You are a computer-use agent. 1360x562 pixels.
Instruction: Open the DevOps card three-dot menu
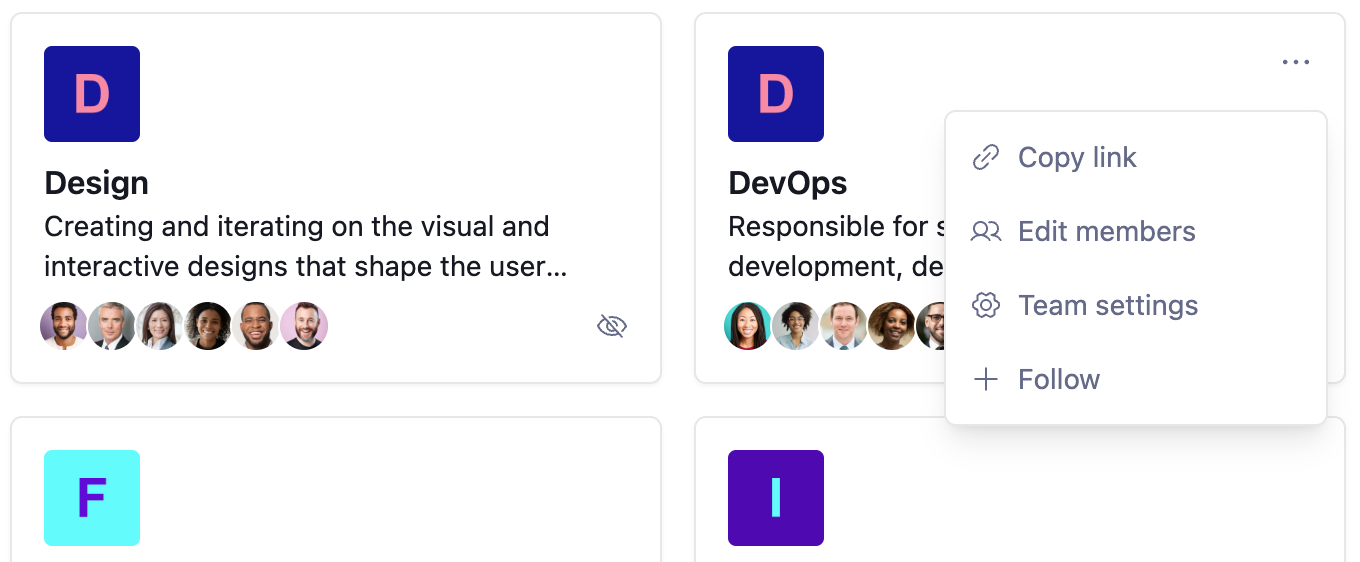coord(1295,63)
